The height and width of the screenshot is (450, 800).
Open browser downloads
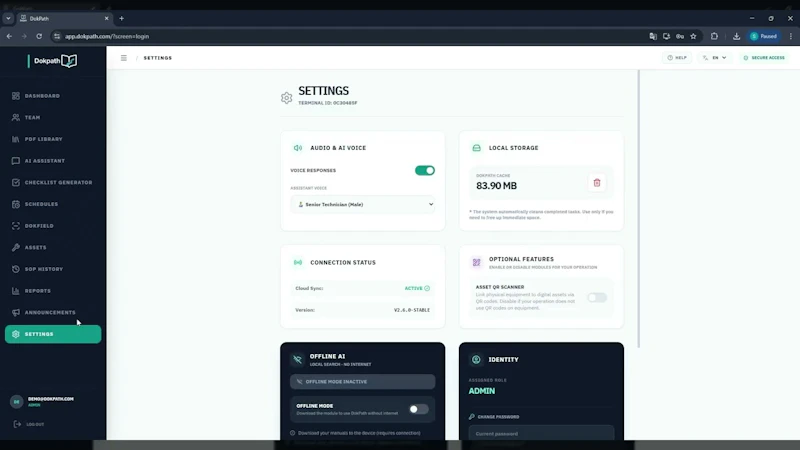pos(736,36)
